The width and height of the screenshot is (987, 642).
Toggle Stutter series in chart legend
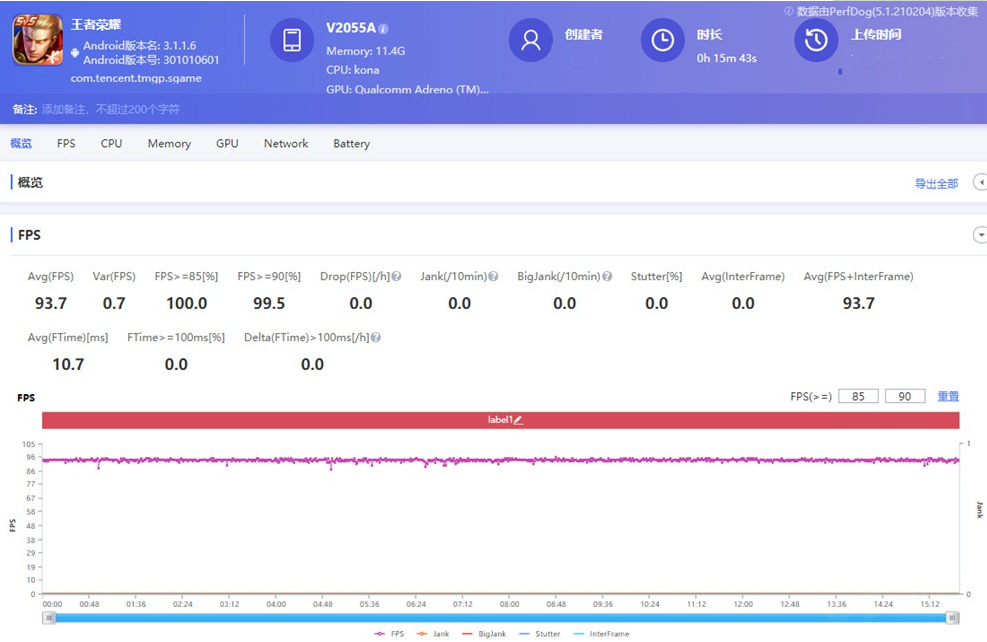coord(539,634)
